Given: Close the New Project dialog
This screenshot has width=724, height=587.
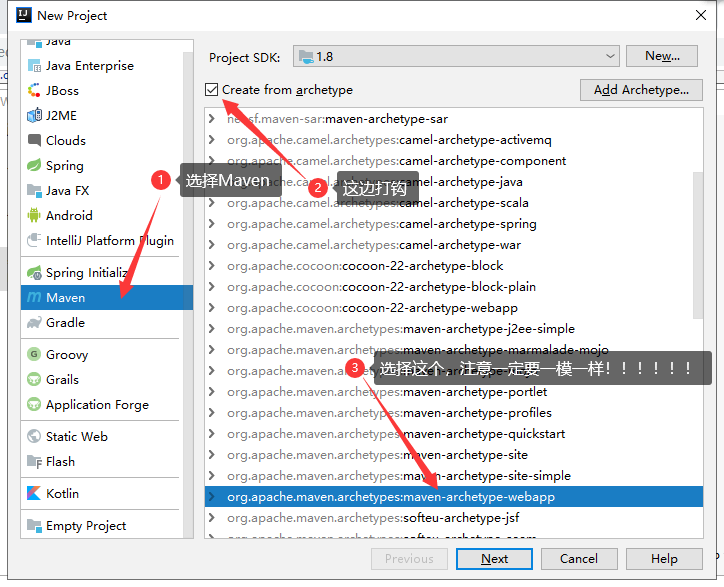Looking at the screenshot, I should (700, 15).
